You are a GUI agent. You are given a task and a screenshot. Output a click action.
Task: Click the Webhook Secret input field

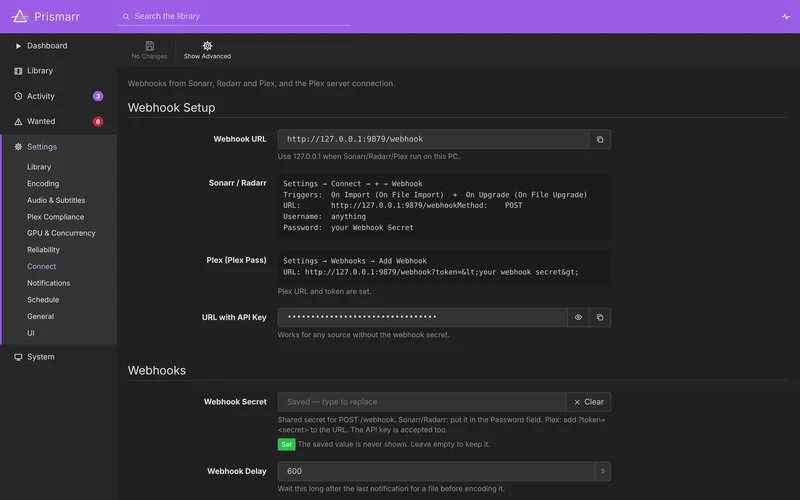point(422,402)
